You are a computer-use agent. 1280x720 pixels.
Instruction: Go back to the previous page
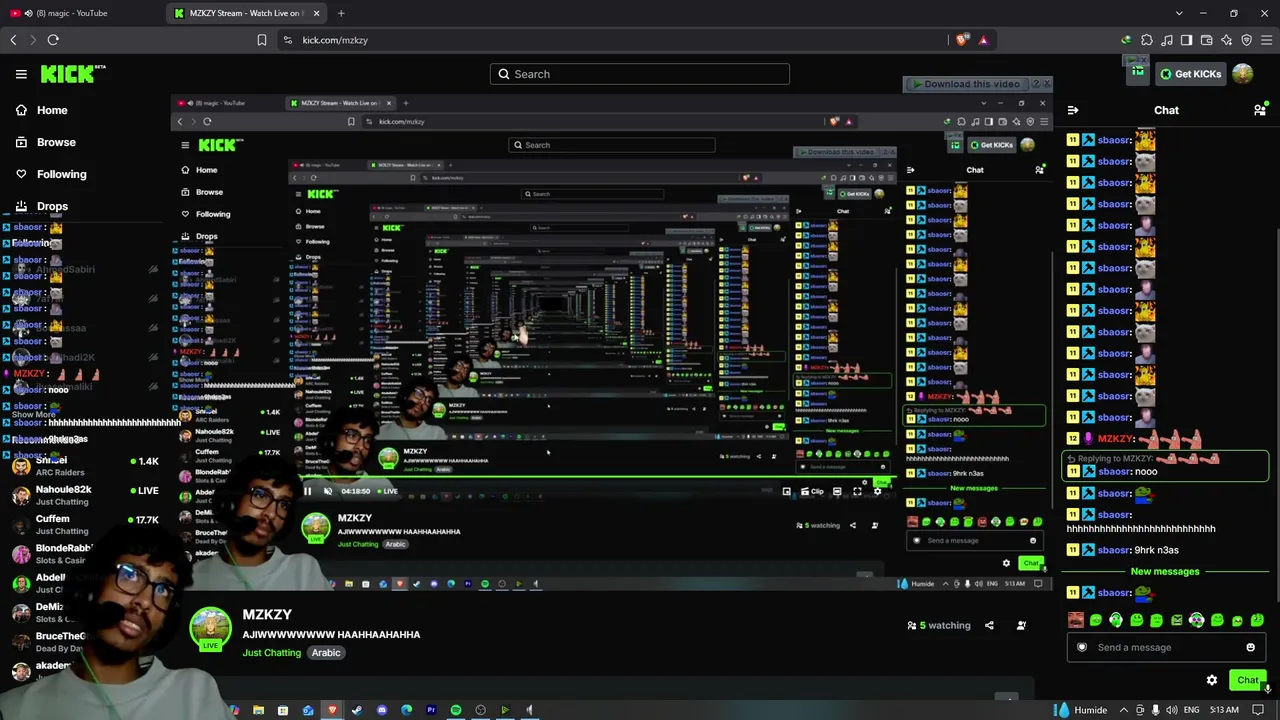pyautogui.click(x=13, y=40)
